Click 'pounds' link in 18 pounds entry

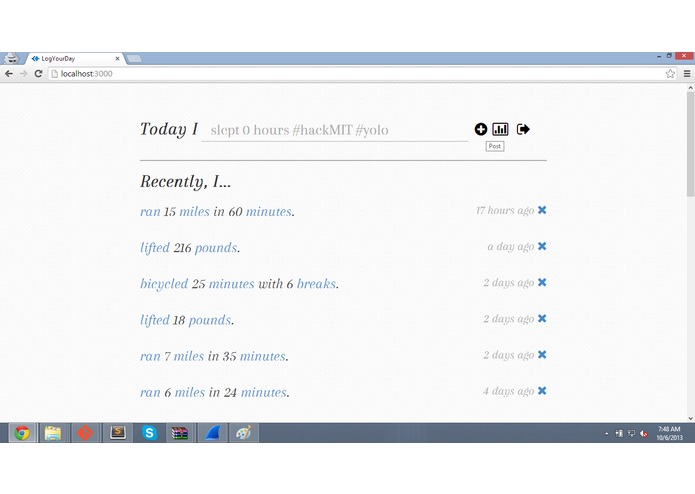[210, 320]
